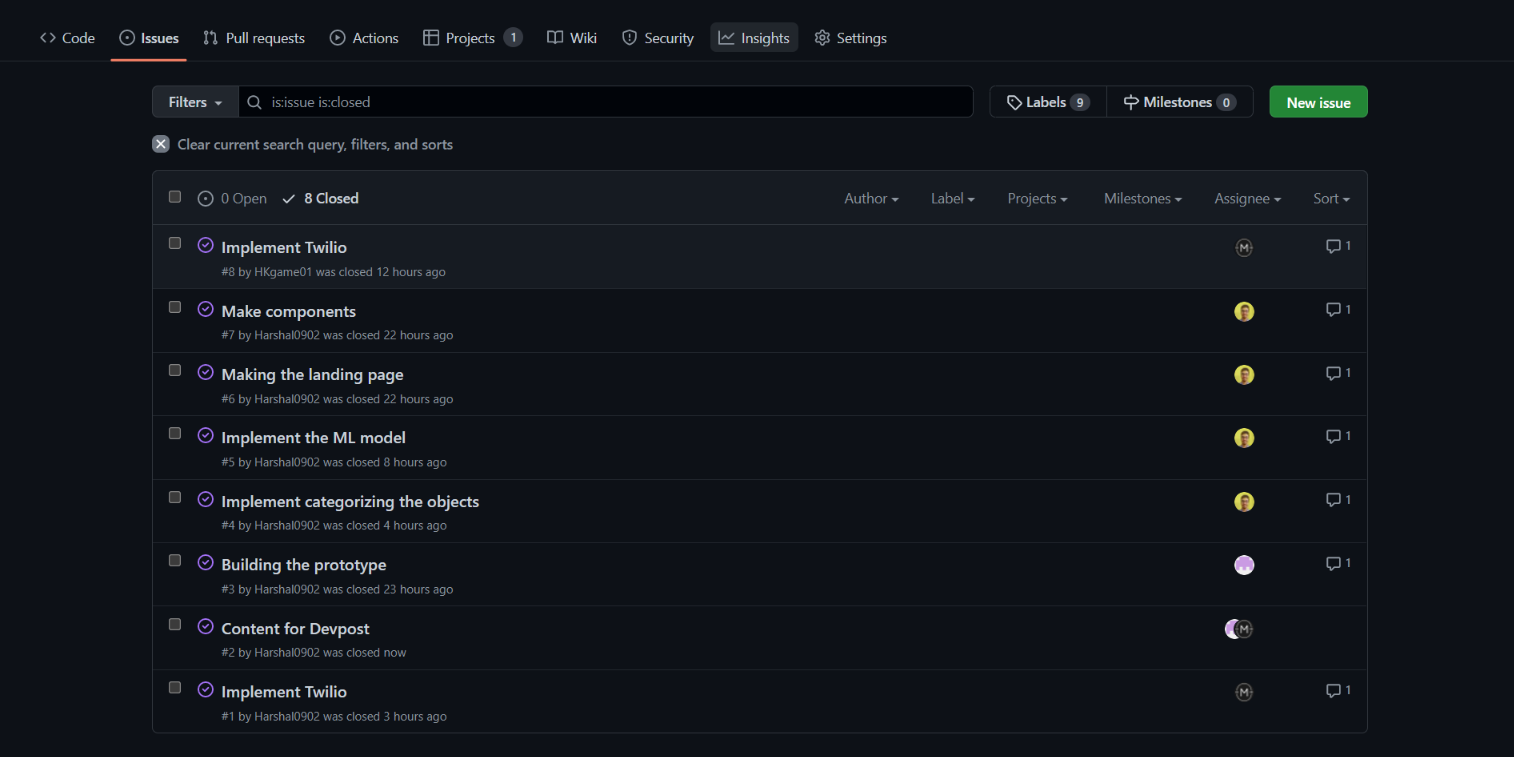Click Clear current search query, filters, and sorts
The height and width of the screenshot is (757, 1514).
[x=303, y=144]
